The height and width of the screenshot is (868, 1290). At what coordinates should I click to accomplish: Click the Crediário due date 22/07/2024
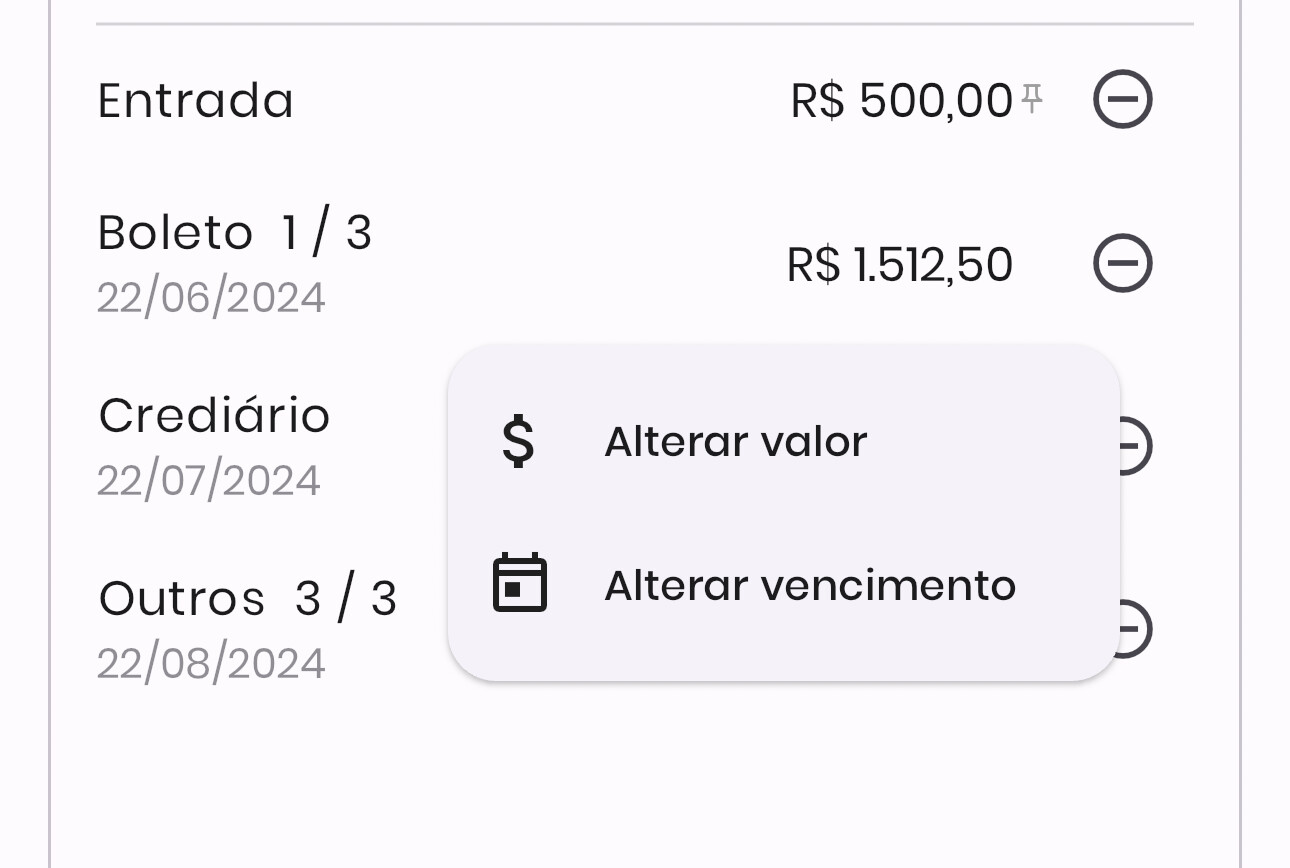click(x=209, y=481)
